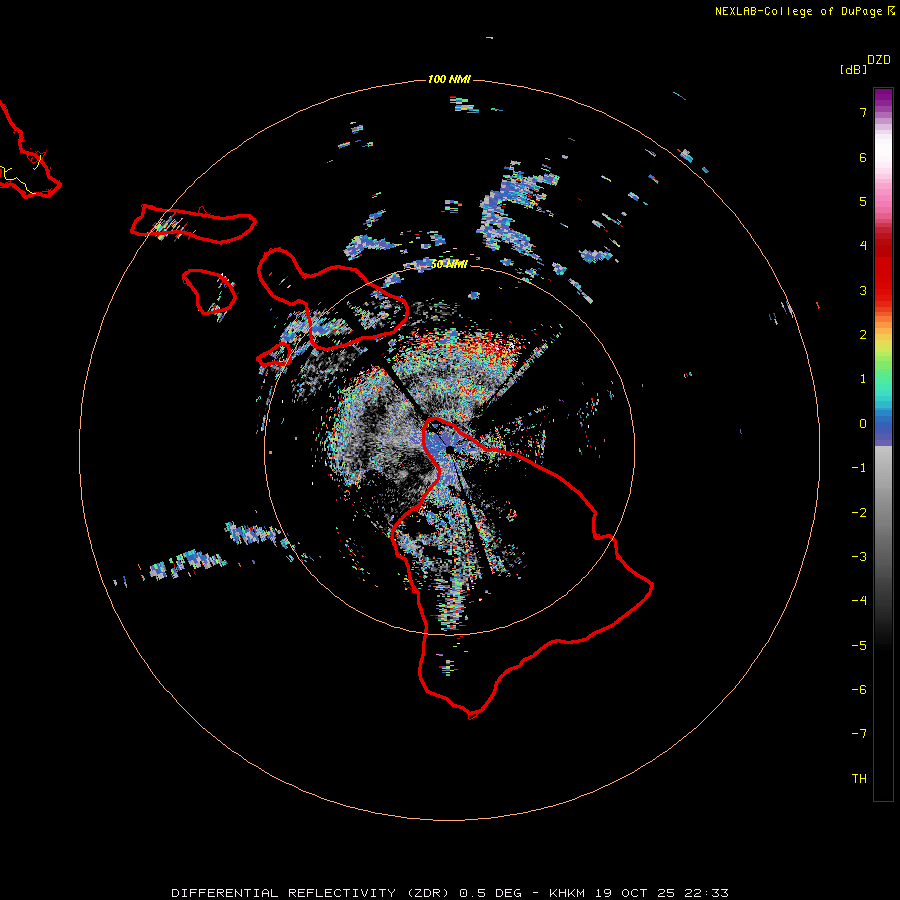Click the [dB] unit label
This screenshot has width=900, height=900.
click(854, 69)
